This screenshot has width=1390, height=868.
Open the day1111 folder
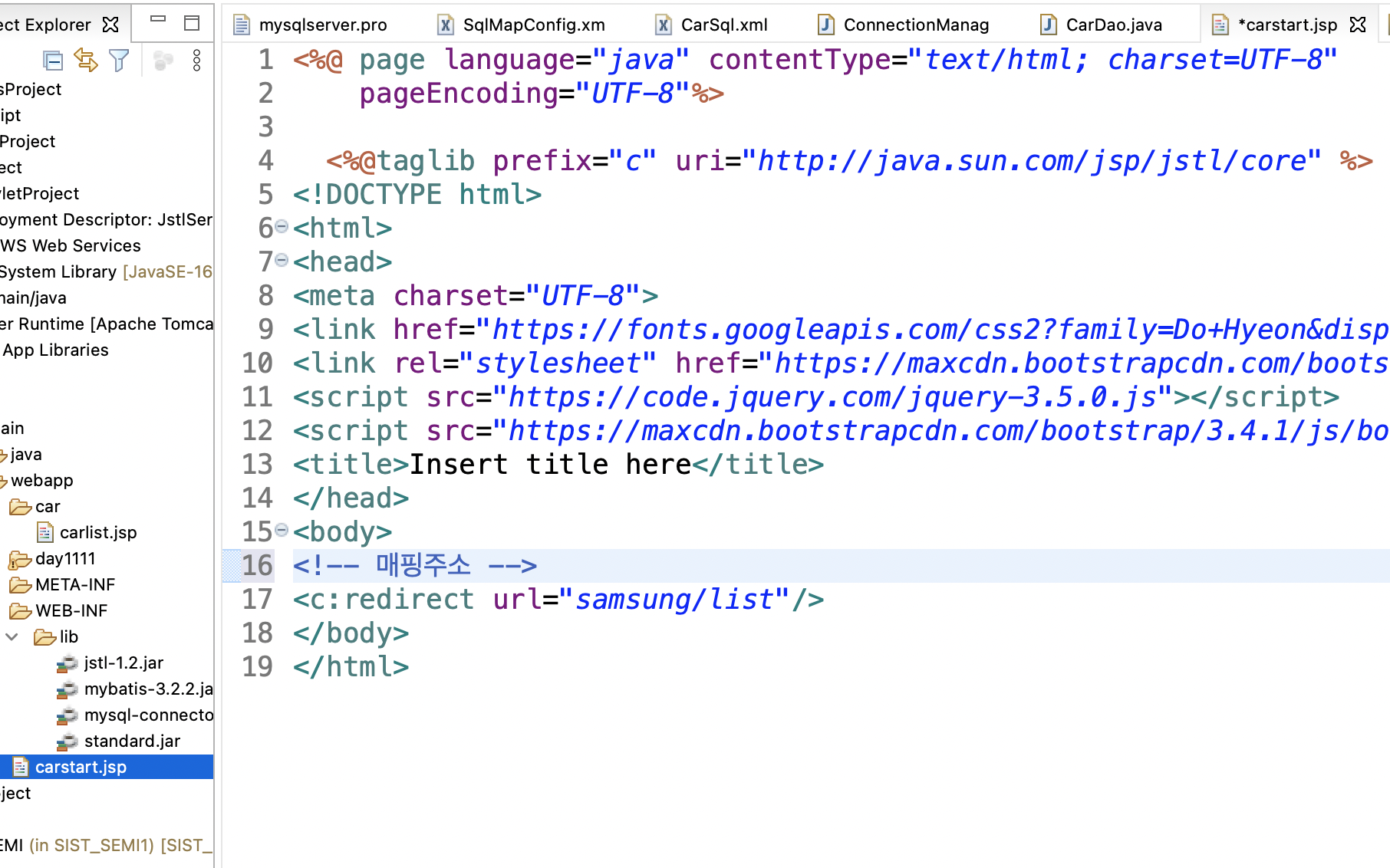coord(52,558)
